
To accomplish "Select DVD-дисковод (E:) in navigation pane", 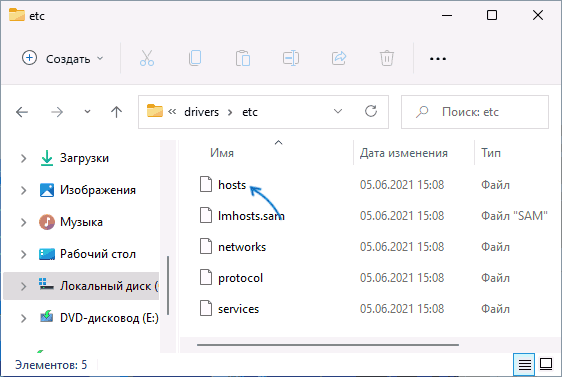I will point(109,318).
